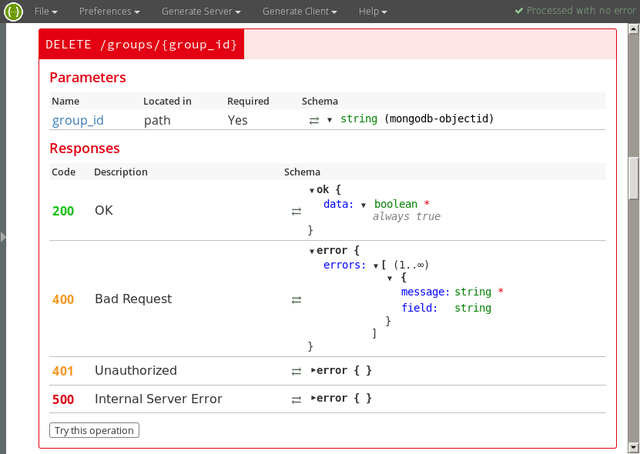Click the 401 response code
This screenshot has width=640, height=454.
click(x=63, y=371)
